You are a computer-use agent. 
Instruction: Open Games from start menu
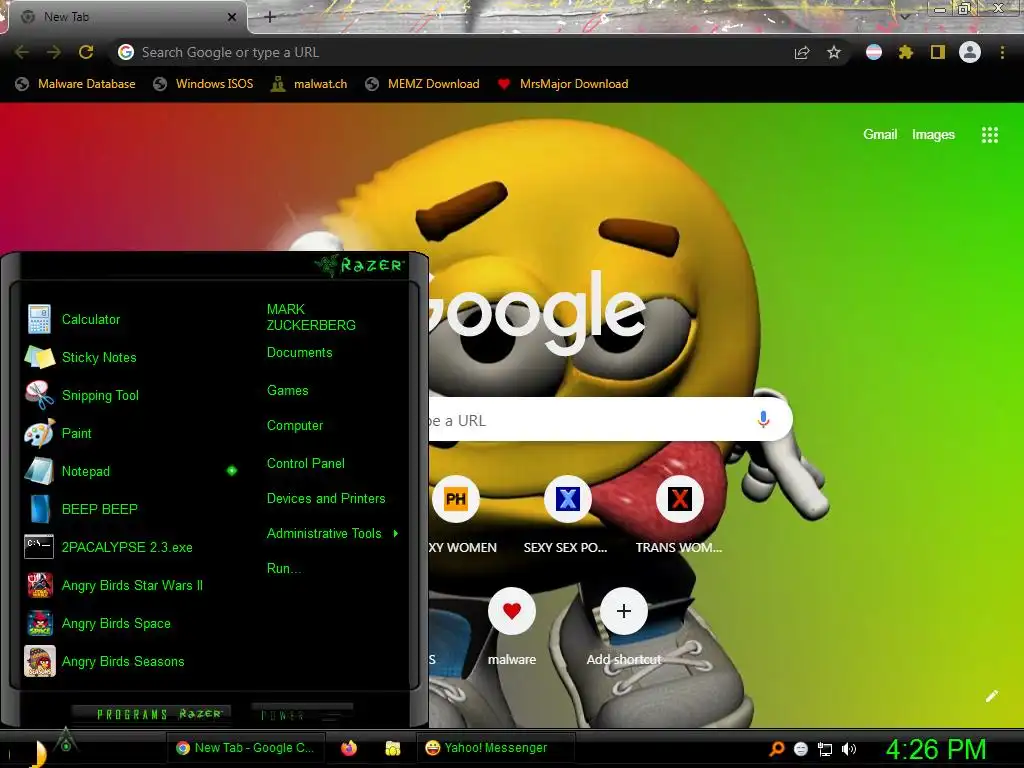287,391
